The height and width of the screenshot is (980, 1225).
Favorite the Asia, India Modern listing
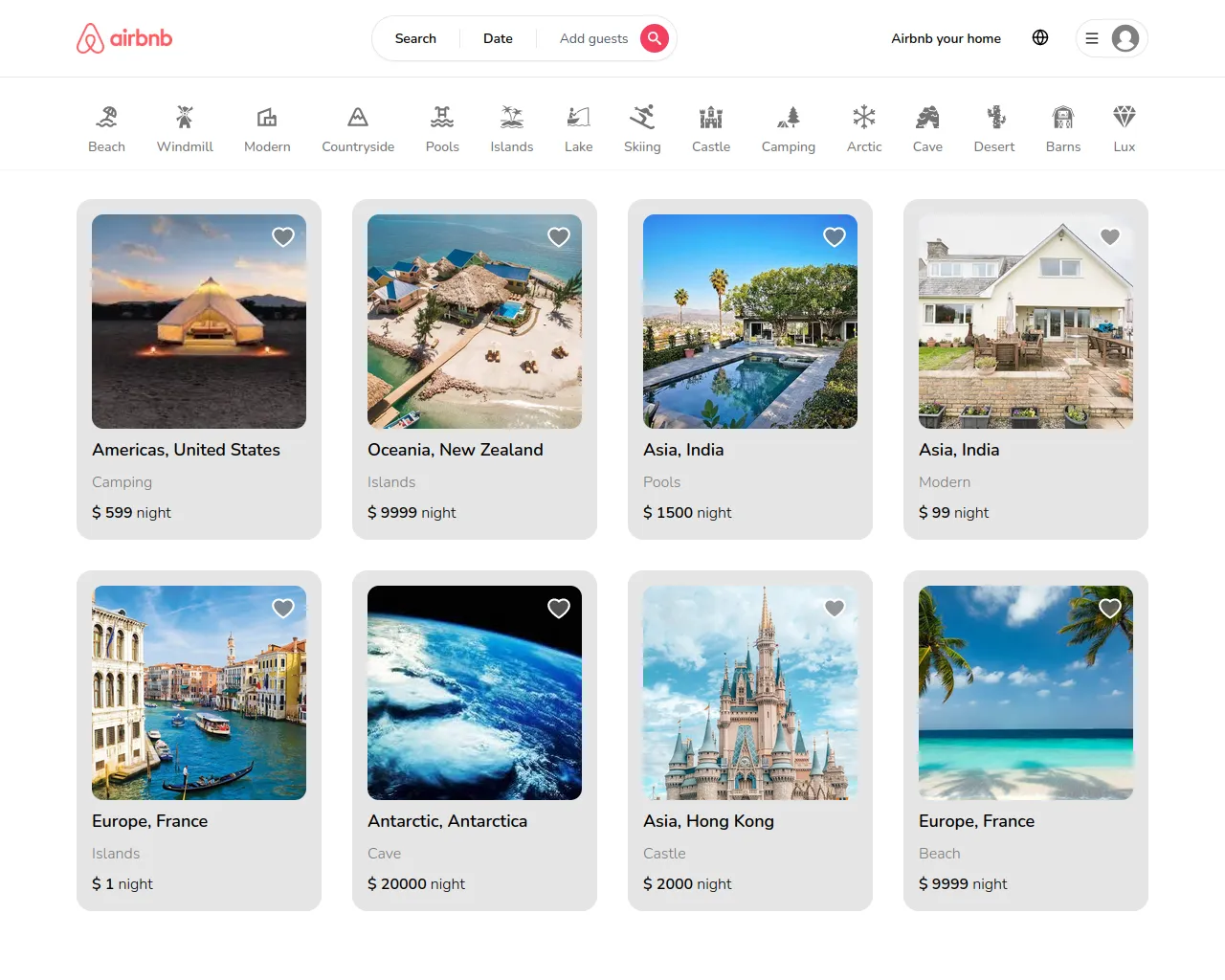(1110, 236)
